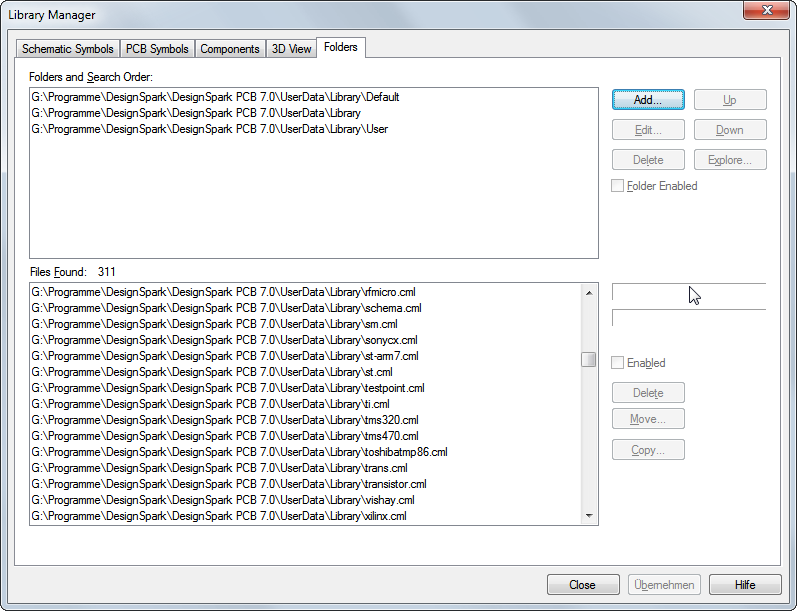Click the folder Delete button beside Explore
This screenshot has width=797, height=611.
648,160
